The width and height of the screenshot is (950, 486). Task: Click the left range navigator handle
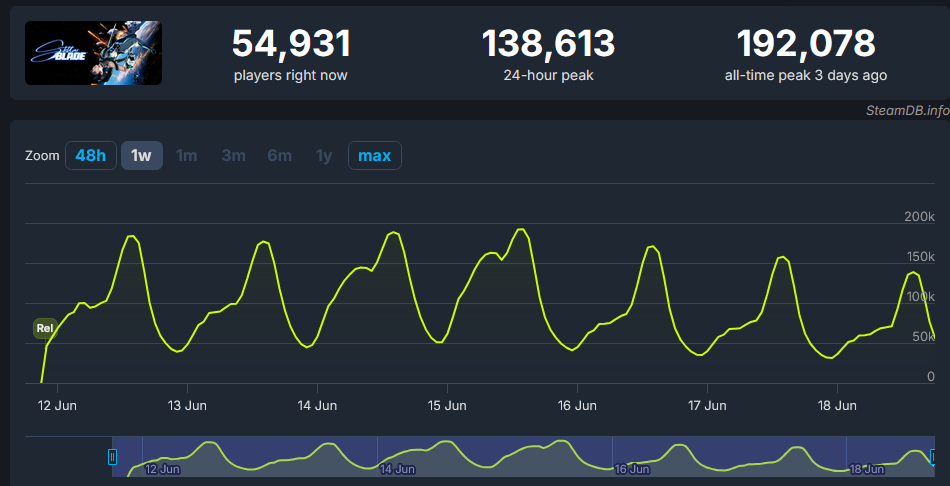point(112,457)
